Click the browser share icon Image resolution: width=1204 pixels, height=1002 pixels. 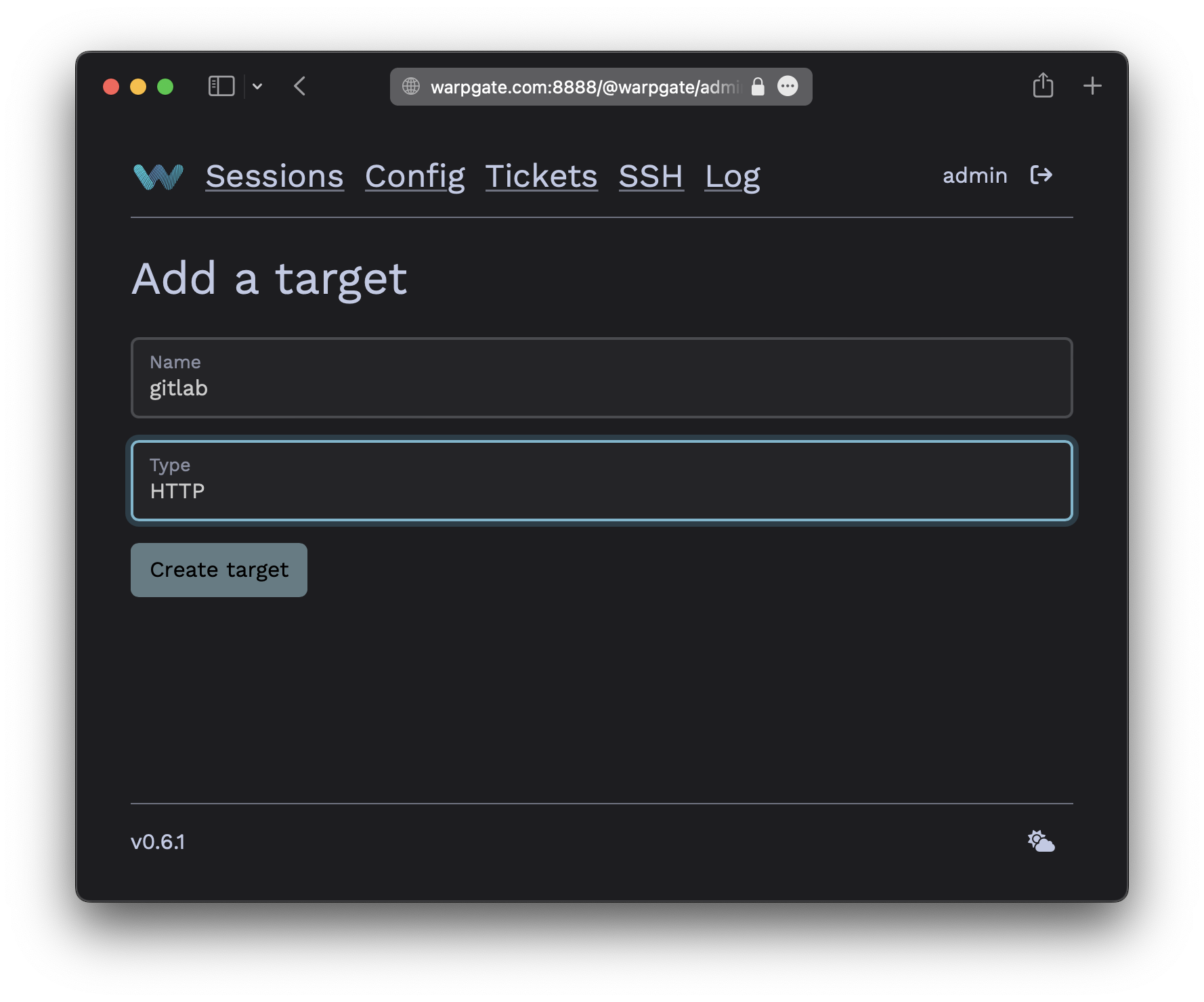[x=1043, y=85]
